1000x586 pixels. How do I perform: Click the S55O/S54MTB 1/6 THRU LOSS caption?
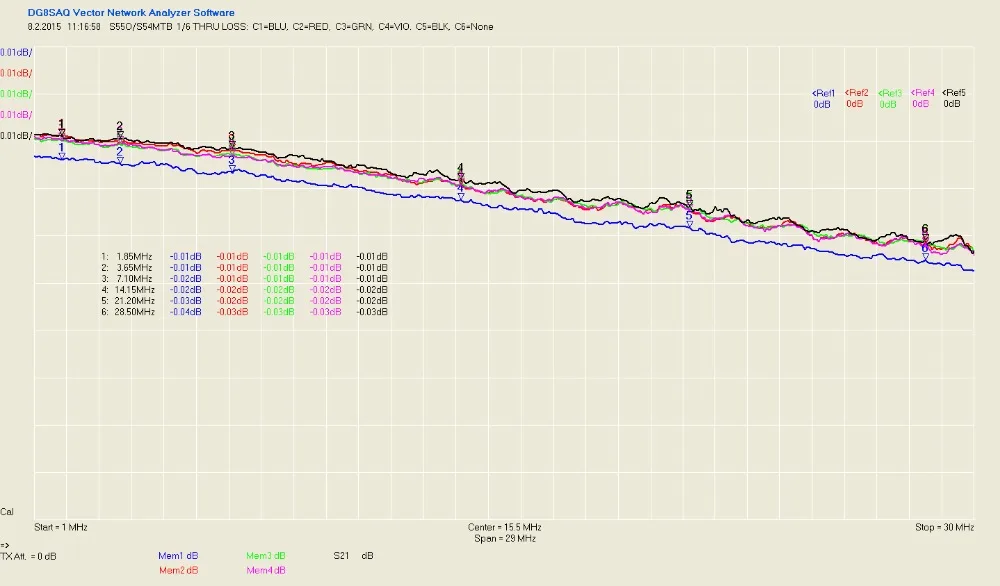179,27
